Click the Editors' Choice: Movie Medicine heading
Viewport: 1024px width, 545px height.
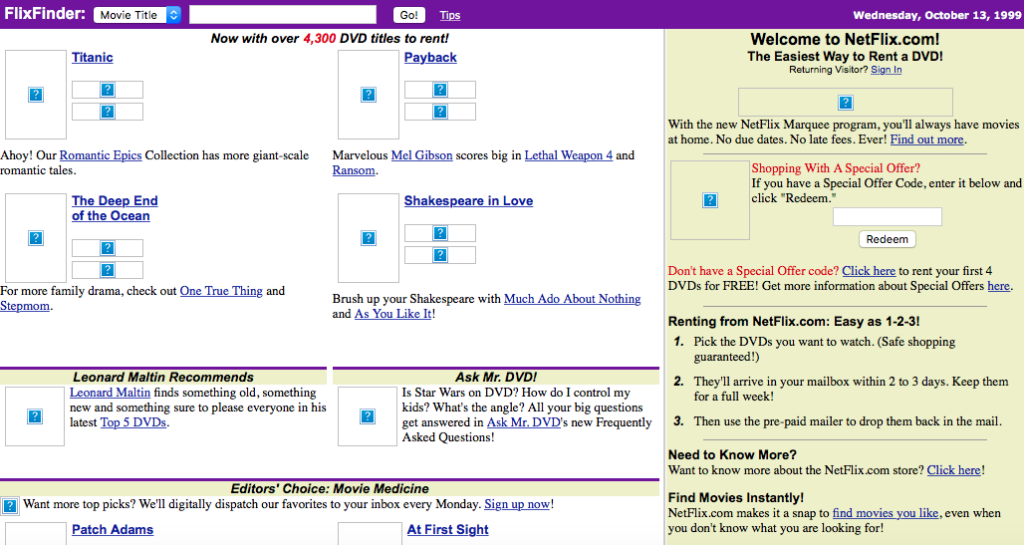pyautogui.click(x=330, y=489)
